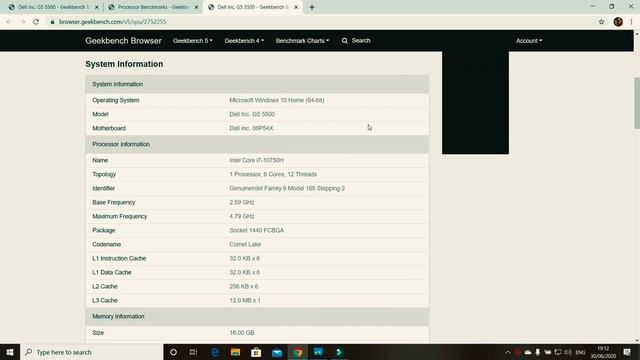This screenshot has height=360, width=640.
Task: Click the Processor Information section header
Action: point(257,144)
